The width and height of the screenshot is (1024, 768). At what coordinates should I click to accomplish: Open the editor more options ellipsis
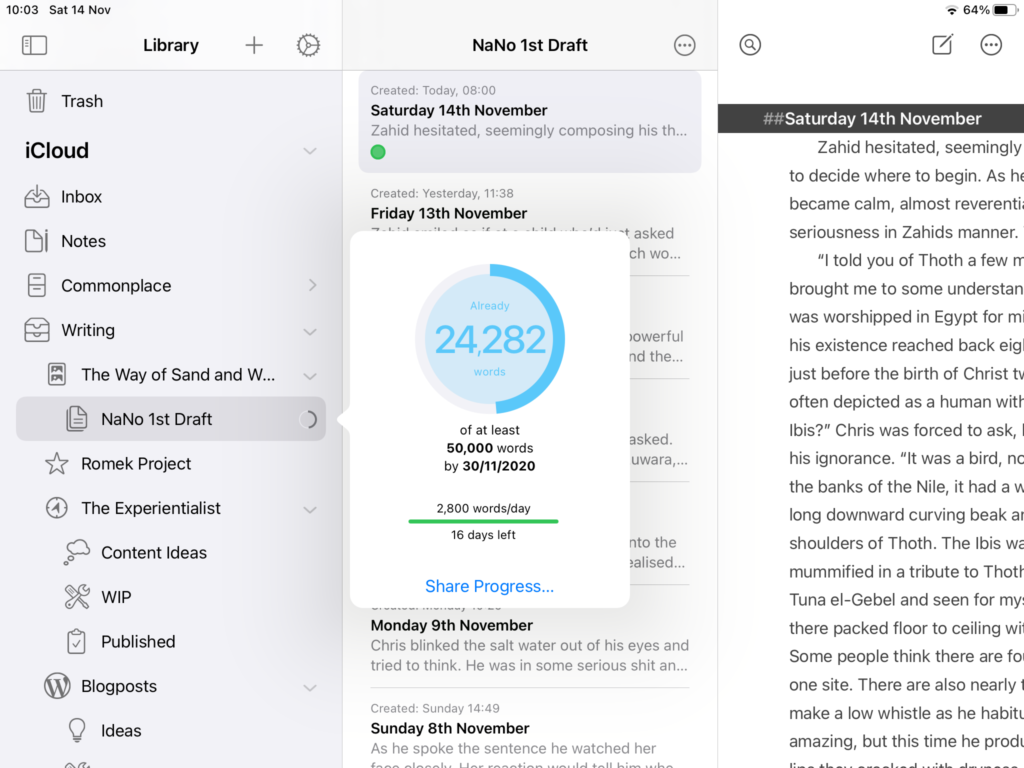pyautogui.click(x=991, y=44)
